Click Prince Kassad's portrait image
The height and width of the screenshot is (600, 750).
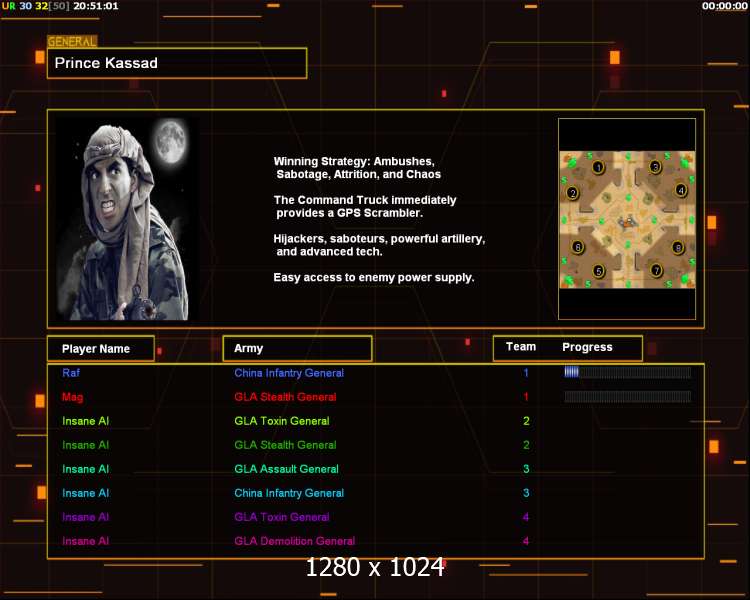click(x=122, y=218)
